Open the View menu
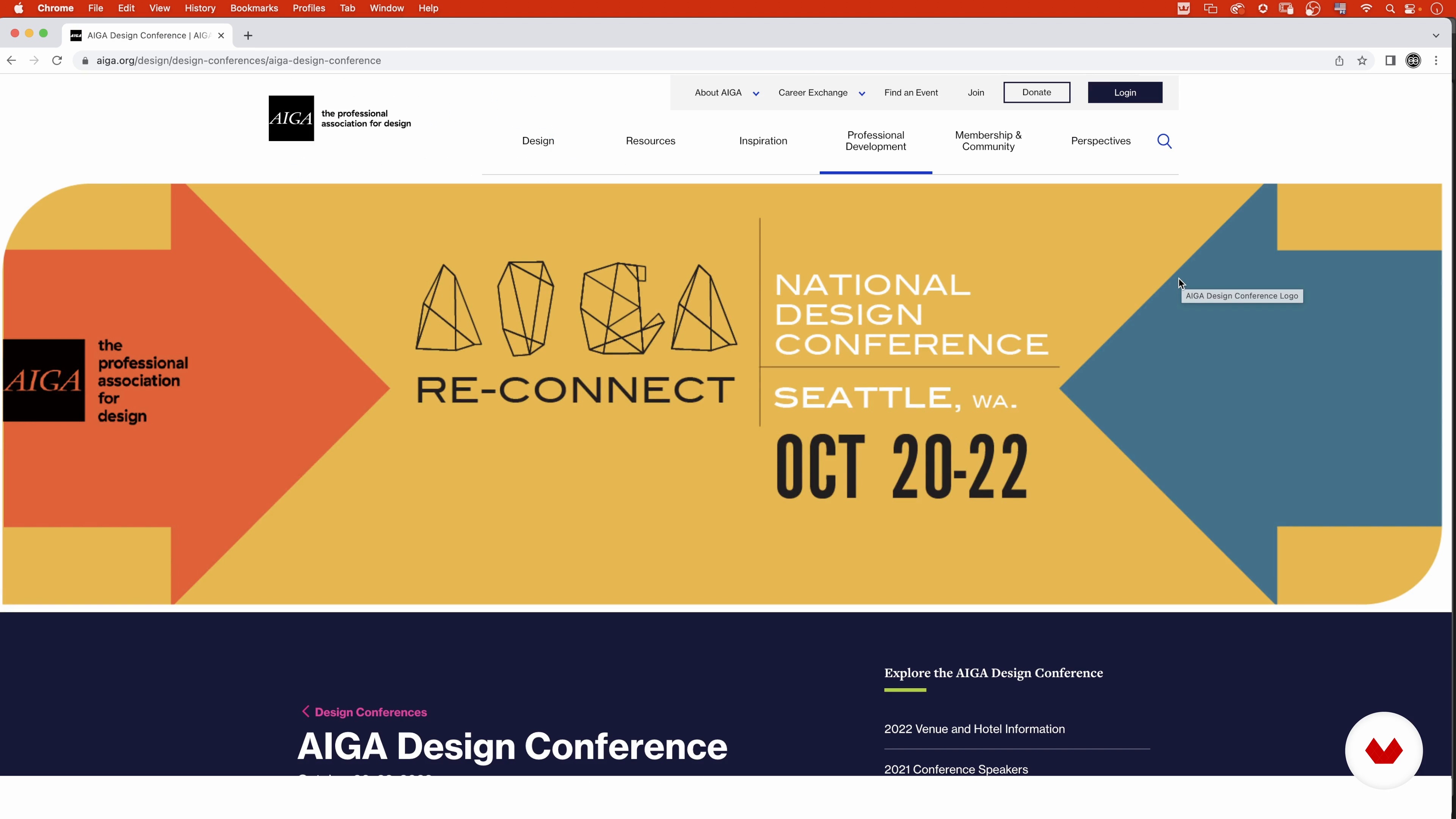This screenshot has width=1456, height=819. 159,8
